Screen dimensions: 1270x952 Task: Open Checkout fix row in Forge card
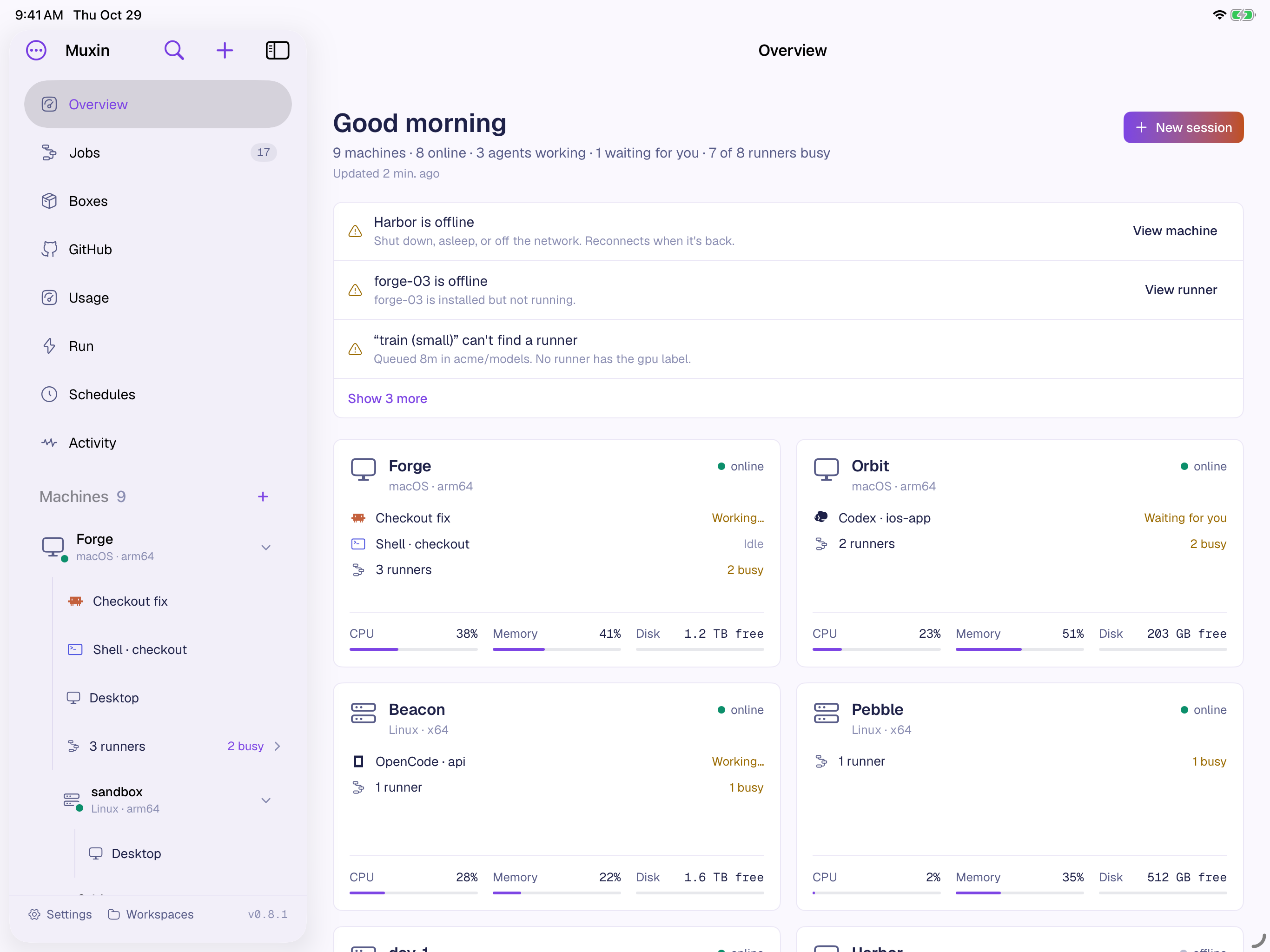557,518
